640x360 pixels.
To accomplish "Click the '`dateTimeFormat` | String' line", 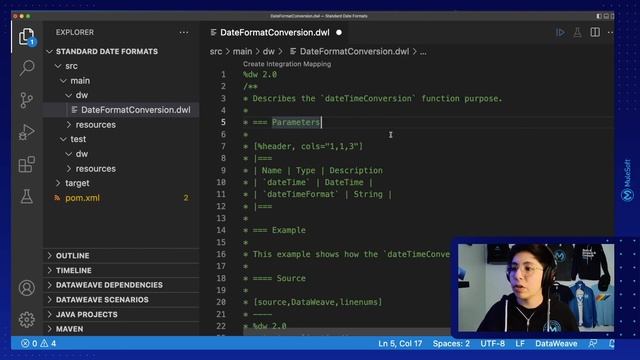I will coord(323,194).
